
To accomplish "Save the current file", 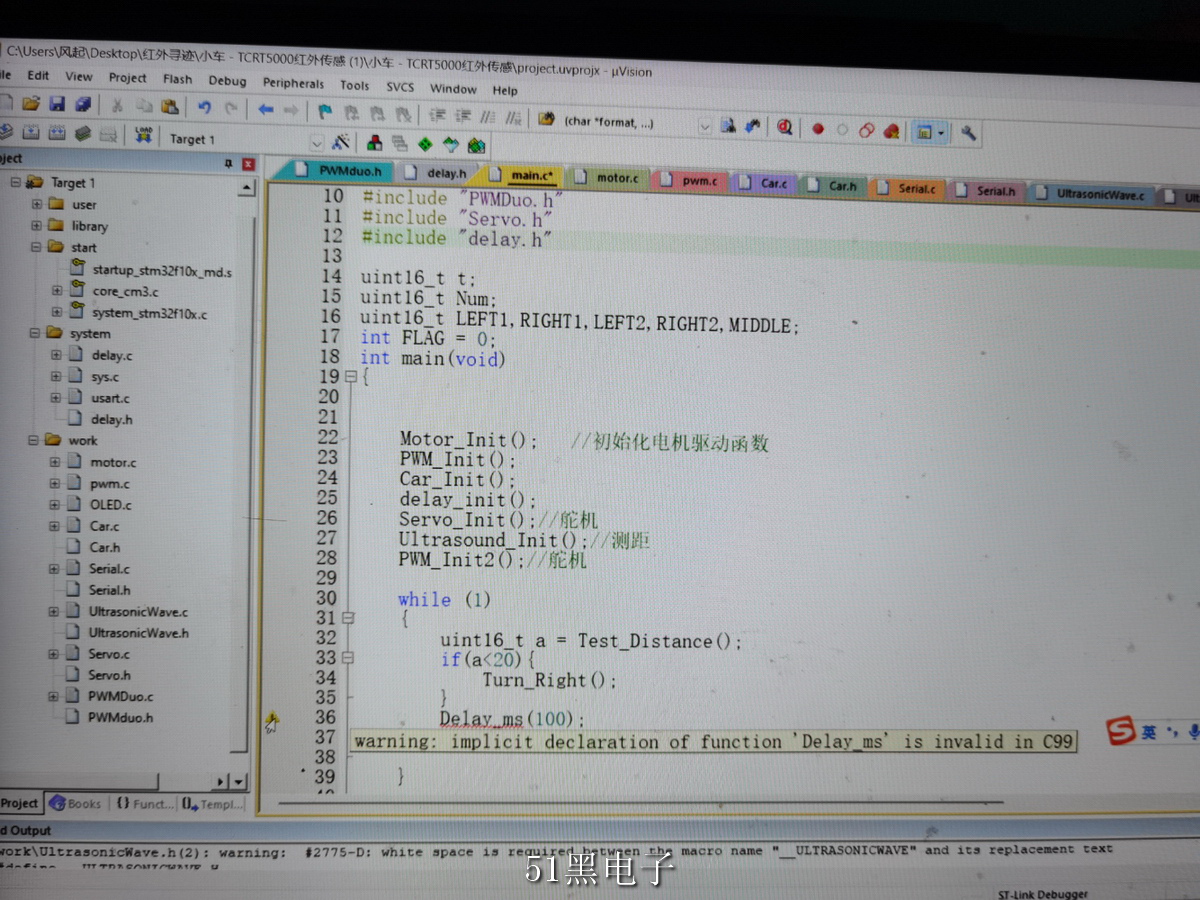I will pyautogui.click(x=57, y=105).
